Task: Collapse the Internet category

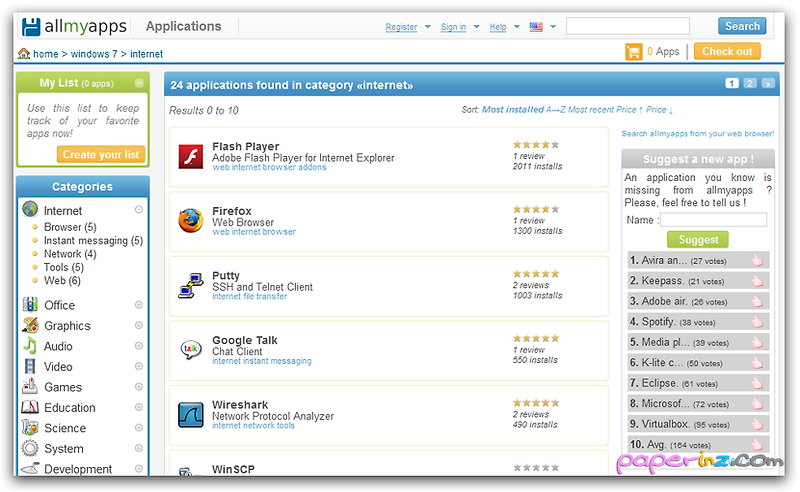Action: point(138,209)
